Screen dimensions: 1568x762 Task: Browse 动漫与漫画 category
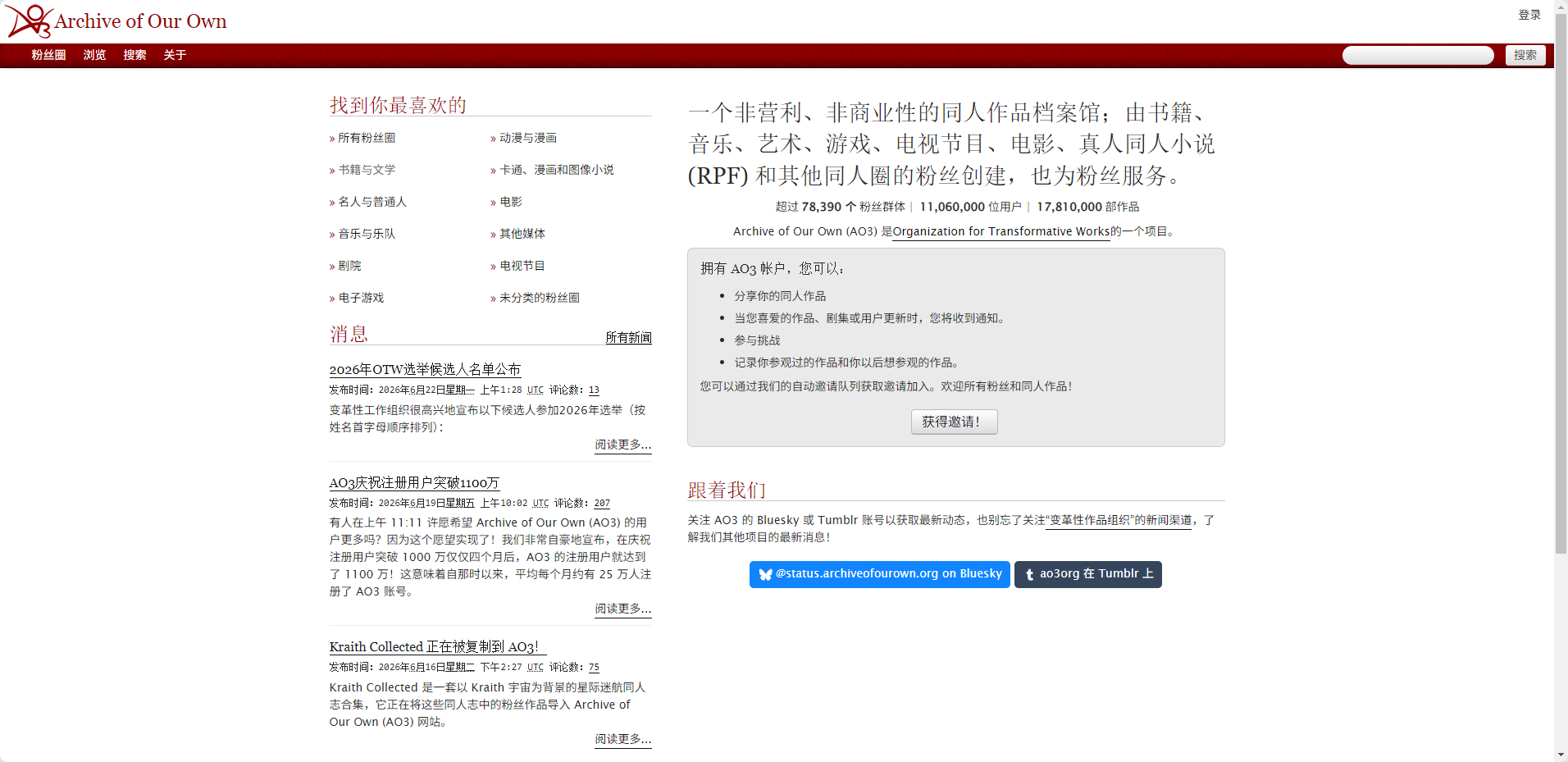[x=528, y=138]
